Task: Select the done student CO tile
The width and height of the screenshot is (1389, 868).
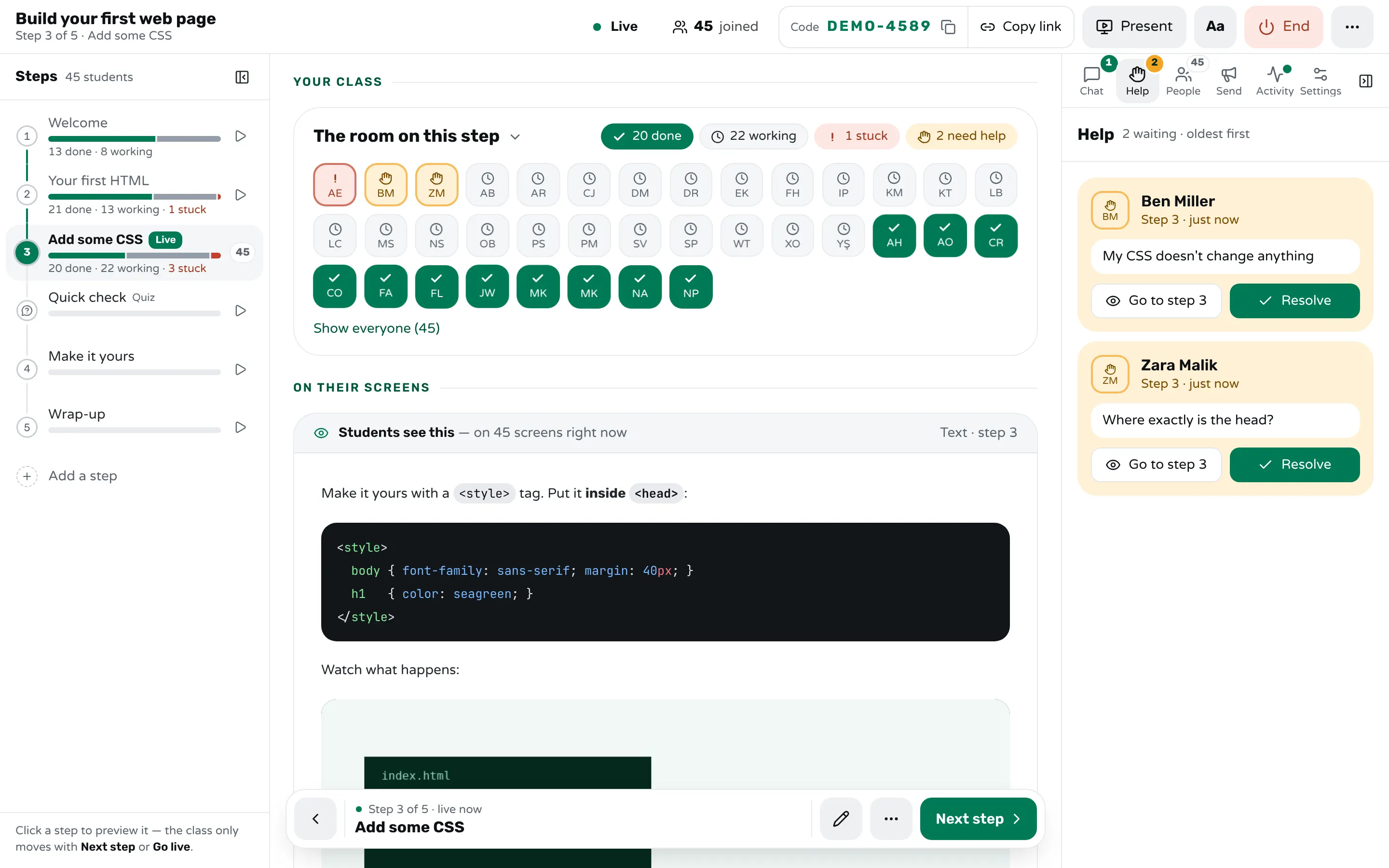Action: coord(335,286)
